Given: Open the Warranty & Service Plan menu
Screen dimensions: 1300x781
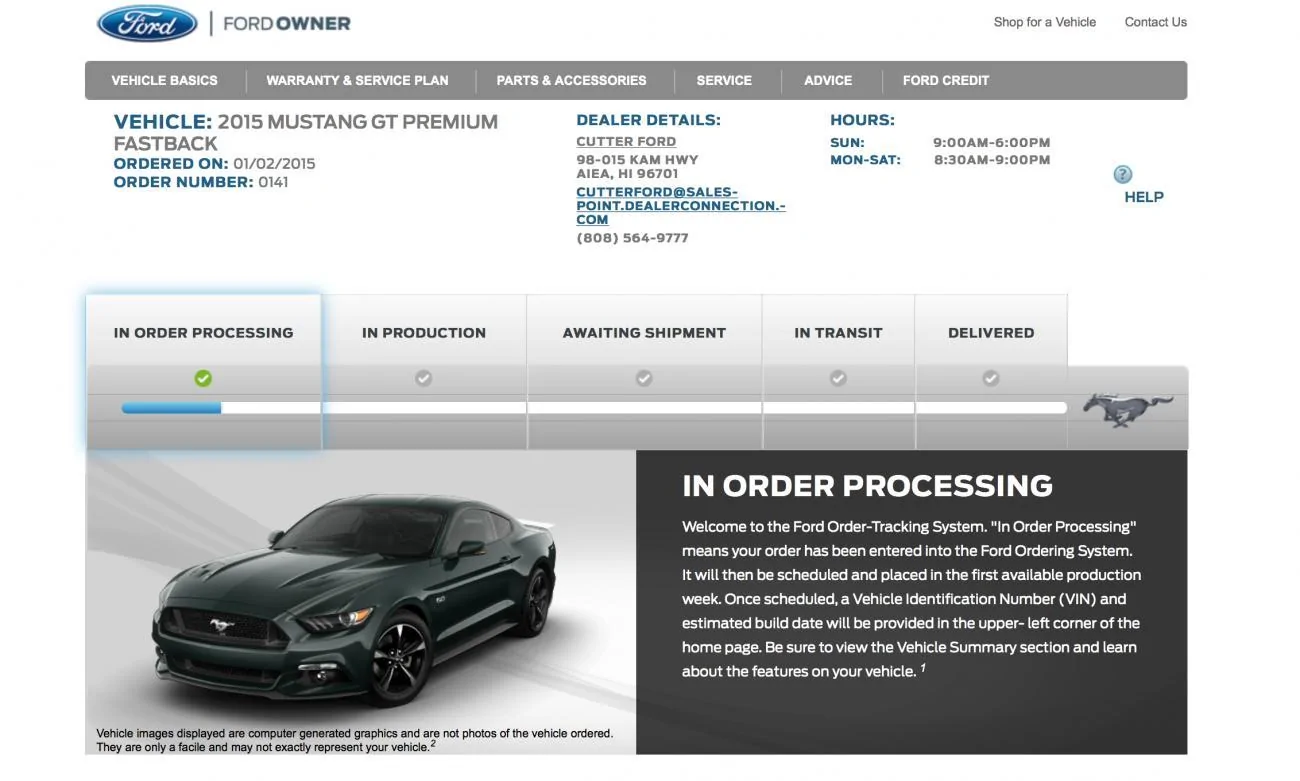Looking at the screenshot, I should coord(357,80).
